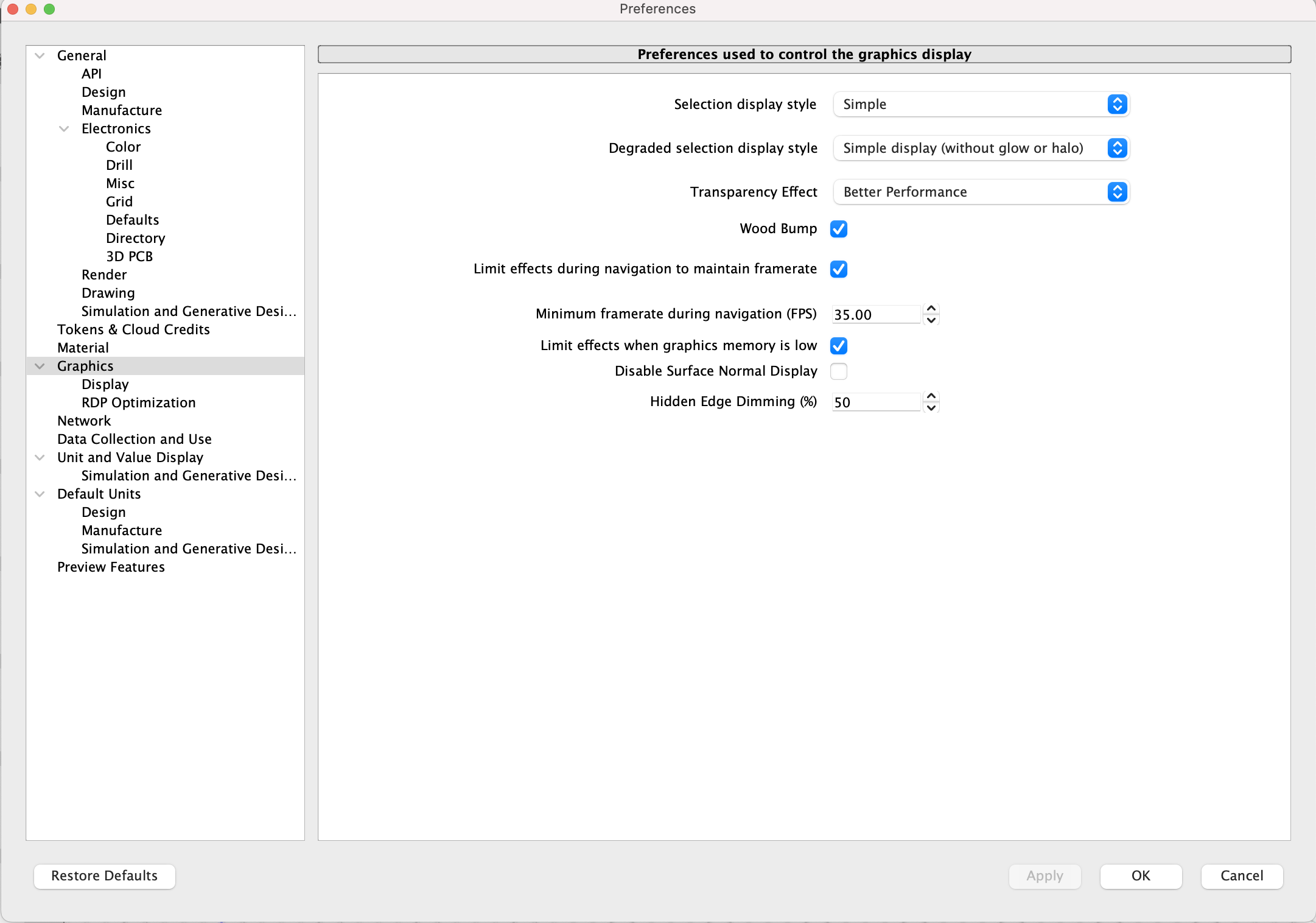Open the Transparency Effect dropdown
The height and width of the screenshot is (923, 1316).
click(980, 192)
